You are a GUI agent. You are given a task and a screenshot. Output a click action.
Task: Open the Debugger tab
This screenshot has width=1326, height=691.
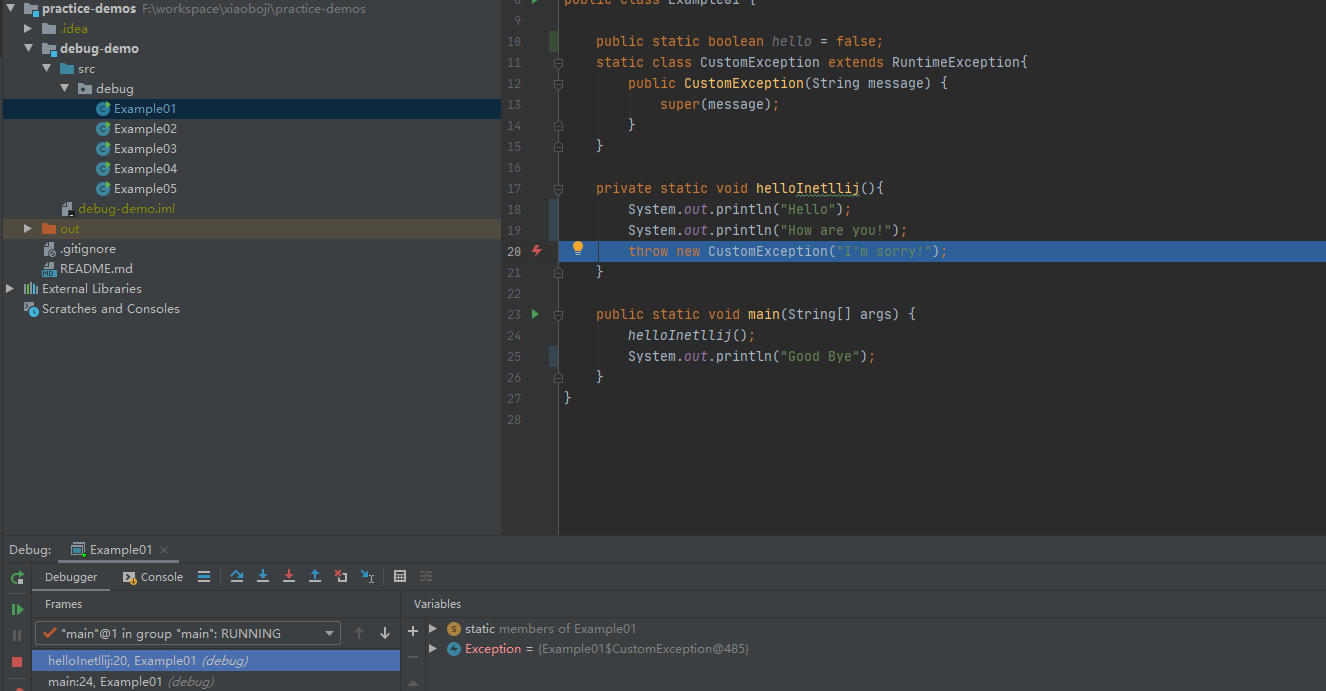[x=71, y=576]
